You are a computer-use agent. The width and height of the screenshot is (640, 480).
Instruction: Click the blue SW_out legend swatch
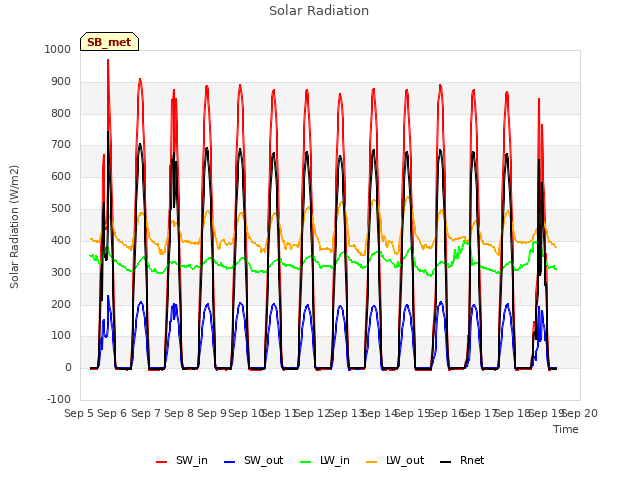tap(230, 462)
